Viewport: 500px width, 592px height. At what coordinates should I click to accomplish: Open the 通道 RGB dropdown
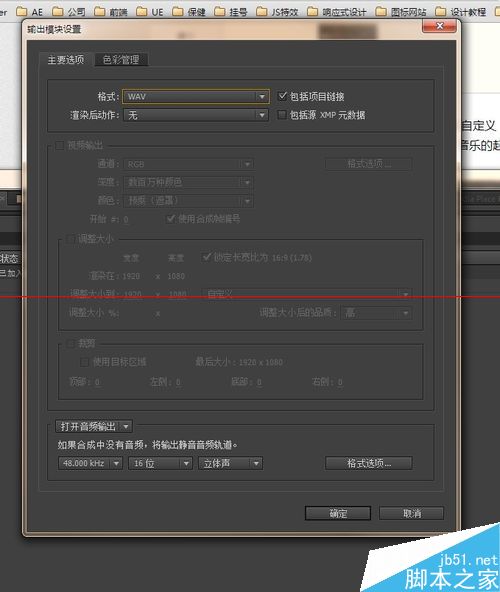[x=188, y=164]
